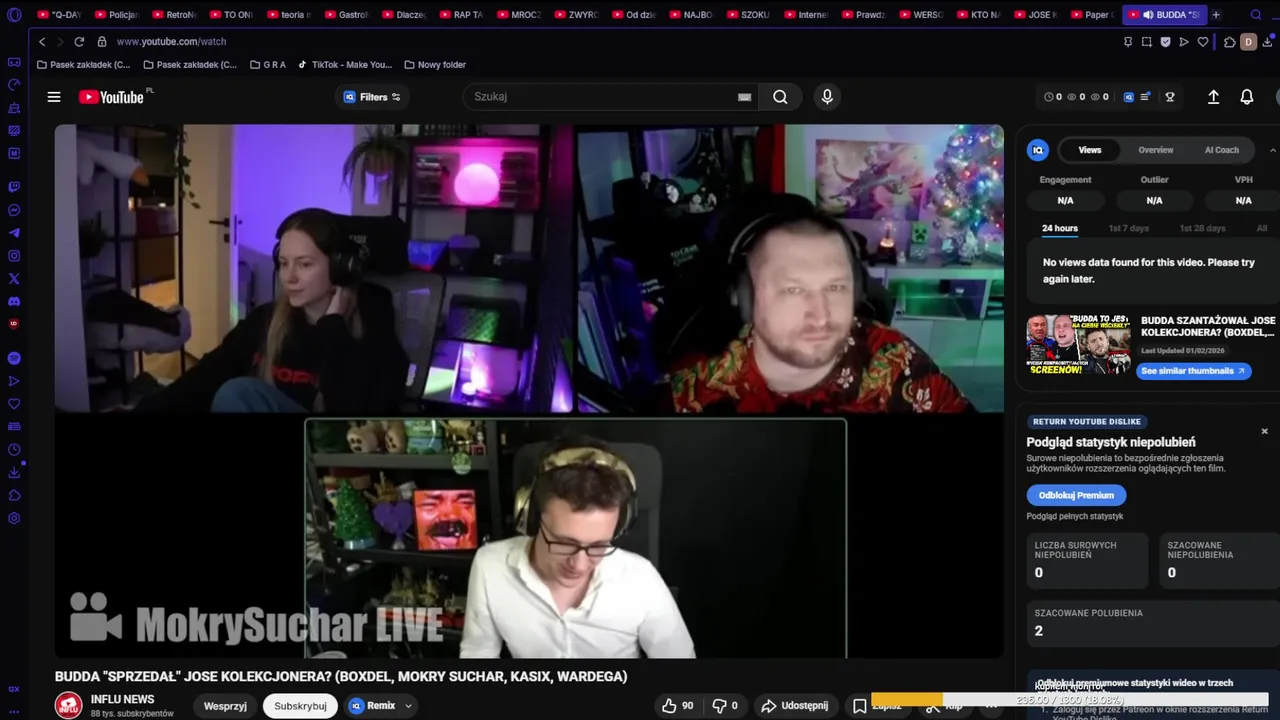Dislike the video with thumbs down
This screenshot has width=1280, height=720.
724,706
